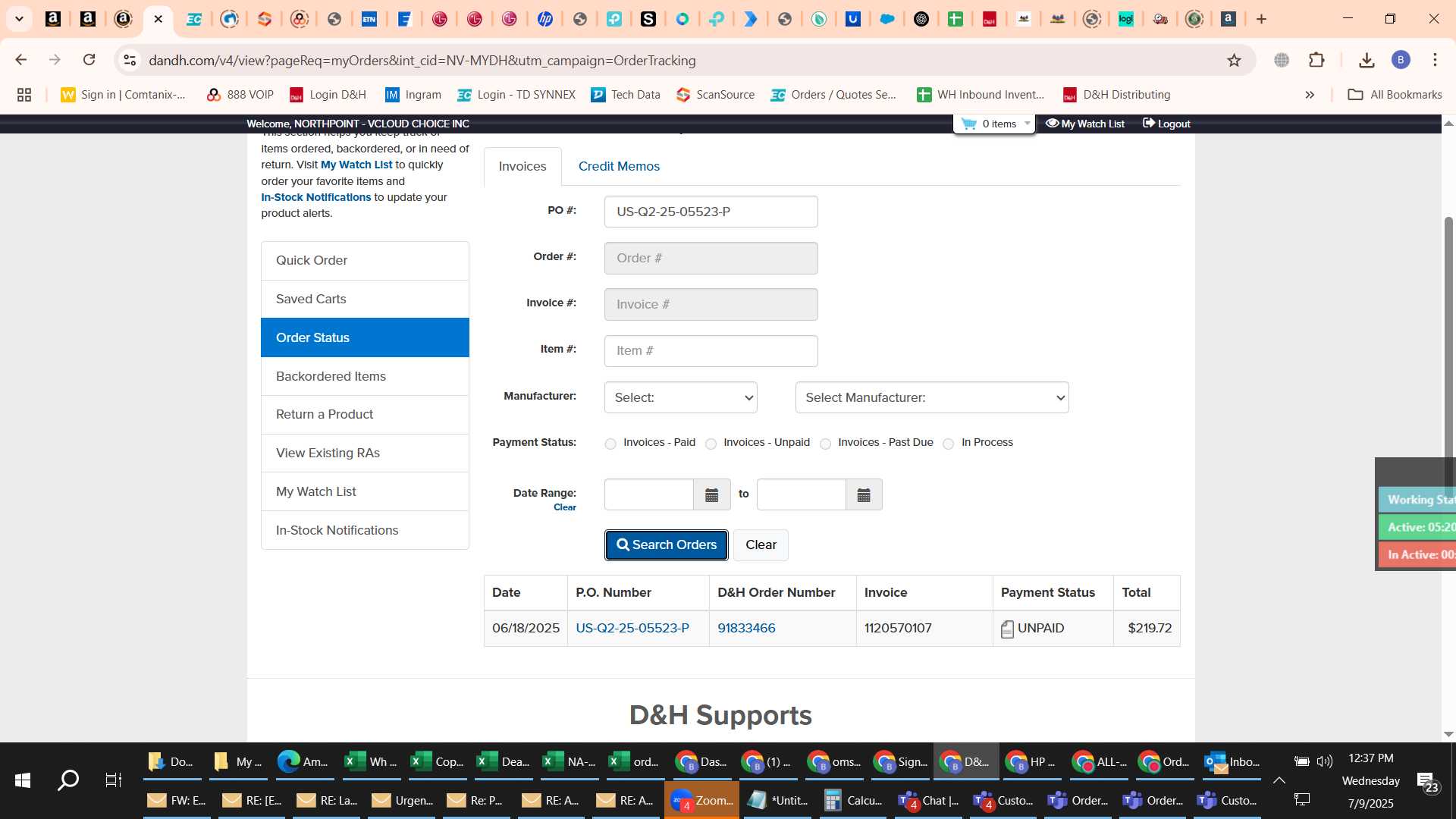This screenshot has width=1456, height=819.
Task: Click the end date range field
Action: point(802,494)
